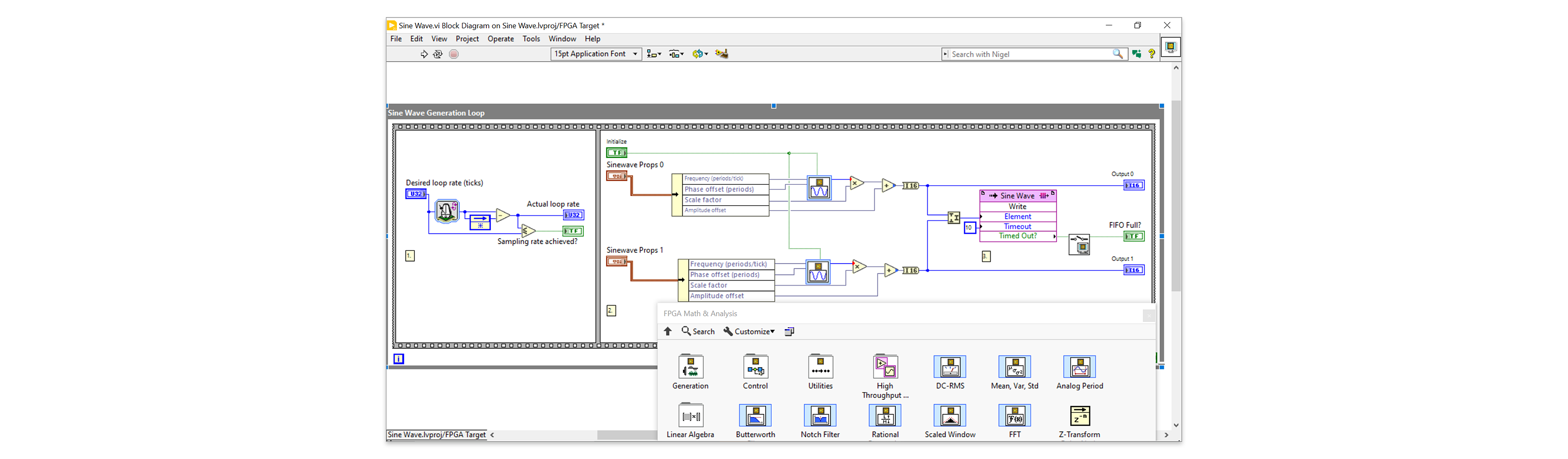The height and width of the screenshot is (459, 1568).
Task: Click the Clean Up Diagram icon
Action: [722, 54]
